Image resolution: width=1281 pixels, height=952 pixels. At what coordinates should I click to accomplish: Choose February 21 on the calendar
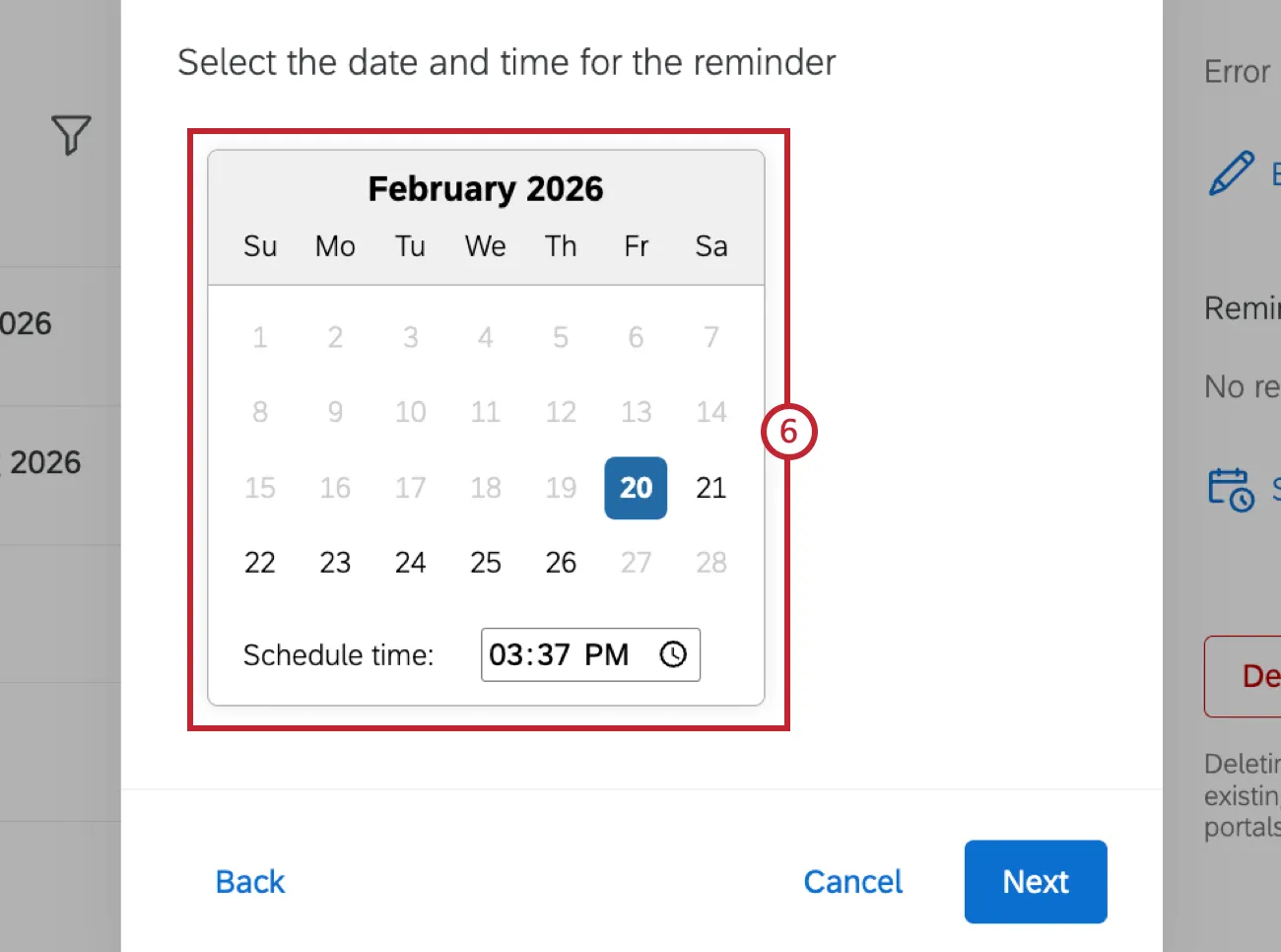pyautogui.click(x=710, y=488)
